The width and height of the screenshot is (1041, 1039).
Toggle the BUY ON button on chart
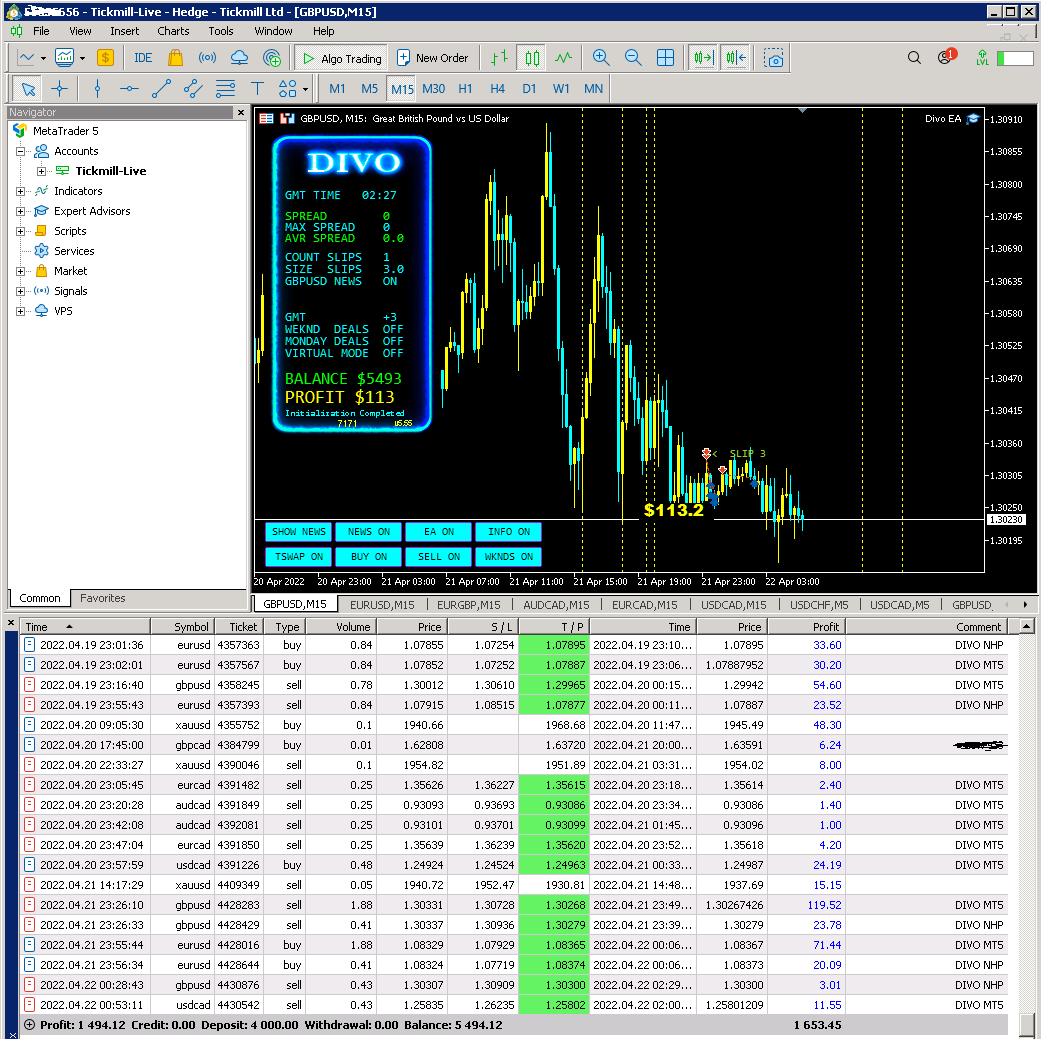coord(369,557)
